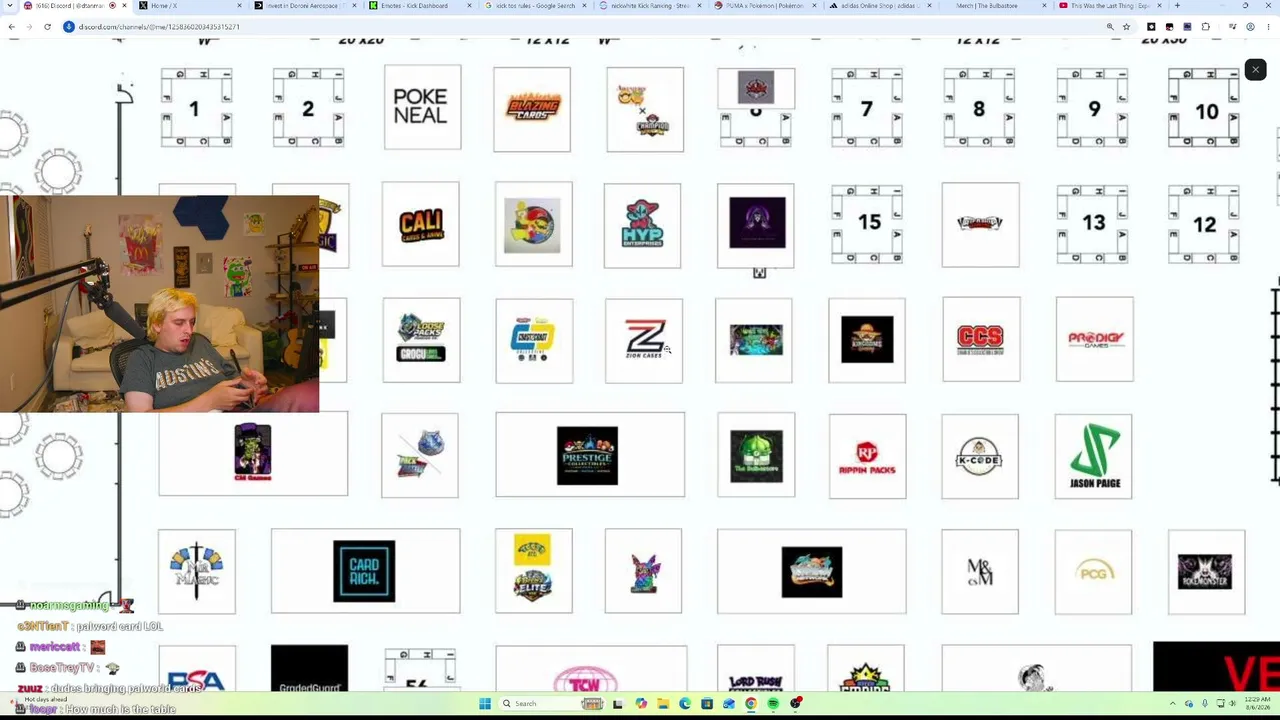The width and height of the screenshot is (1280, 720).
Task: Click the Rippin Packs logo
Action: pos(867,456)
